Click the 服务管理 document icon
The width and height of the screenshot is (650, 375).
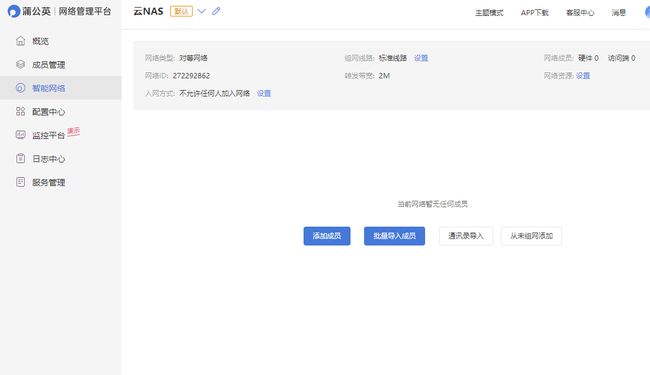(x=20, y=182)
